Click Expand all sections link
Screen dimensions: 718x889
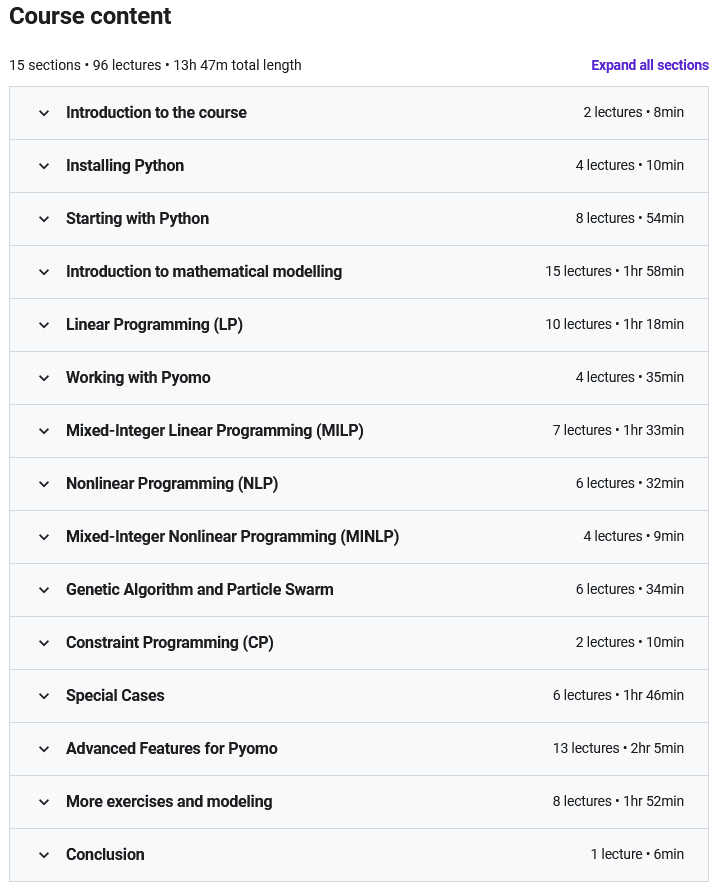(650, 65)
